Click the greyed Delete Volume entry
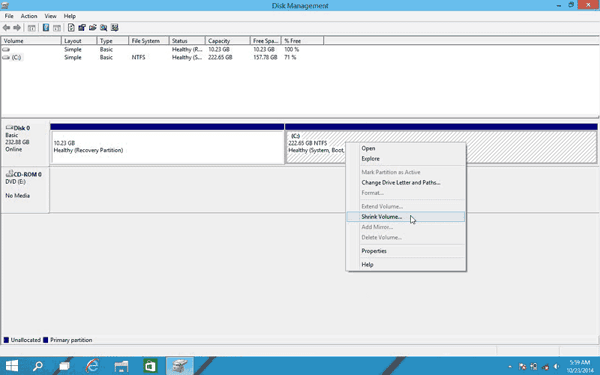 pos(406,238)
